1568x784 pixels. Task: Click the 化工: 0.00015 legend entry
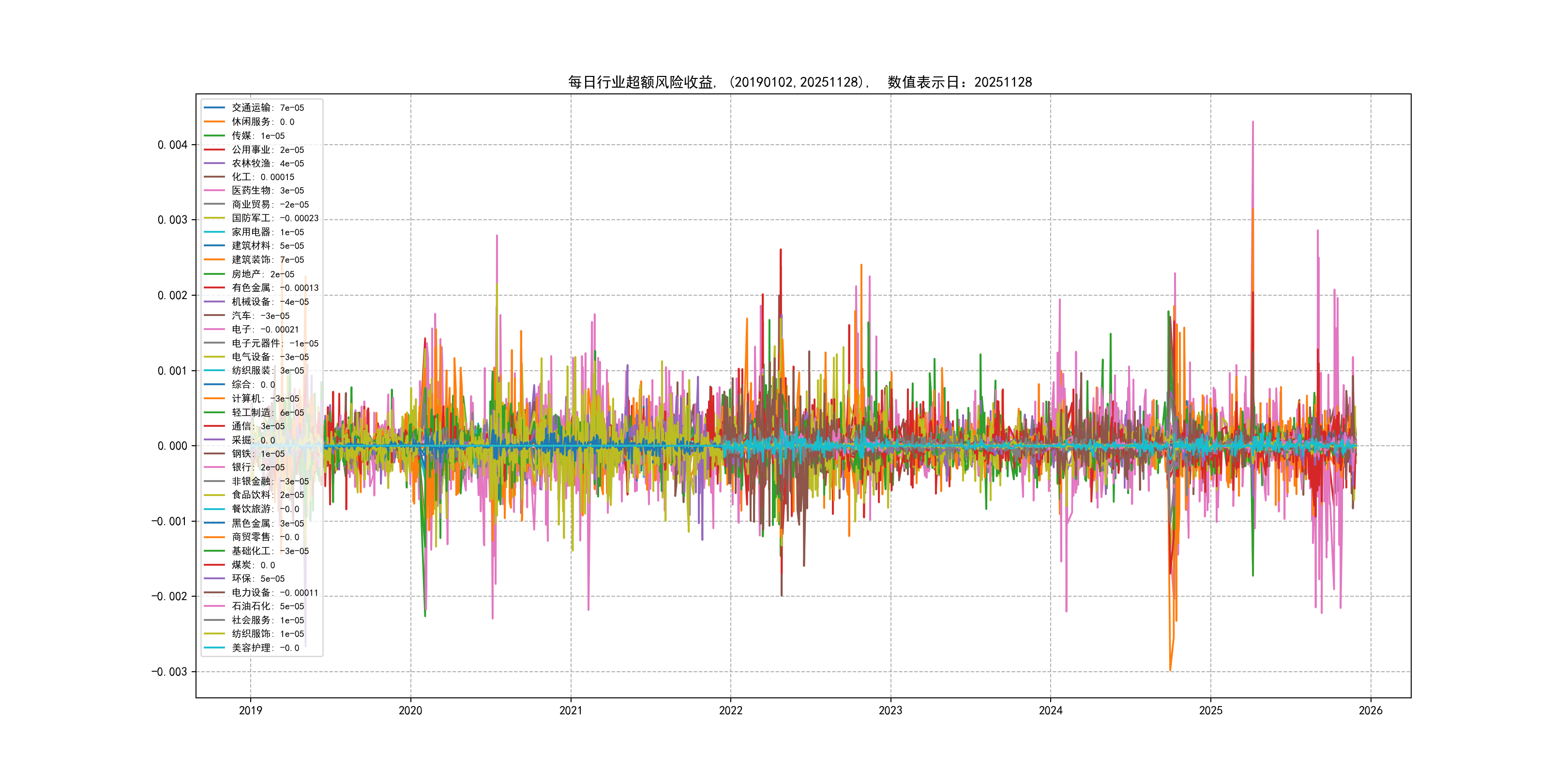262,177
